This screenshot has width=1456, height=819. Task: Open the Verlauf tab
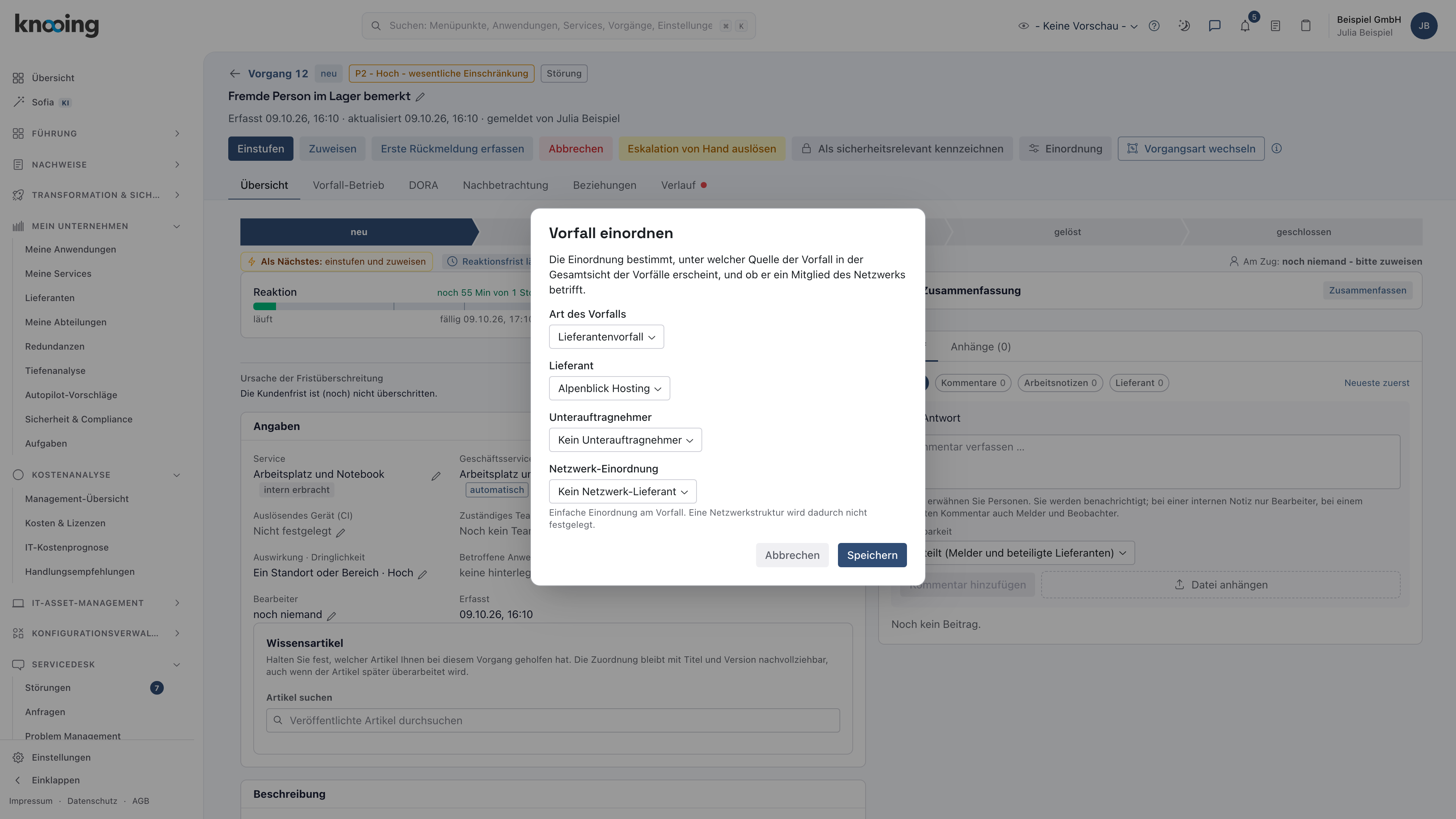coord(683,185)
